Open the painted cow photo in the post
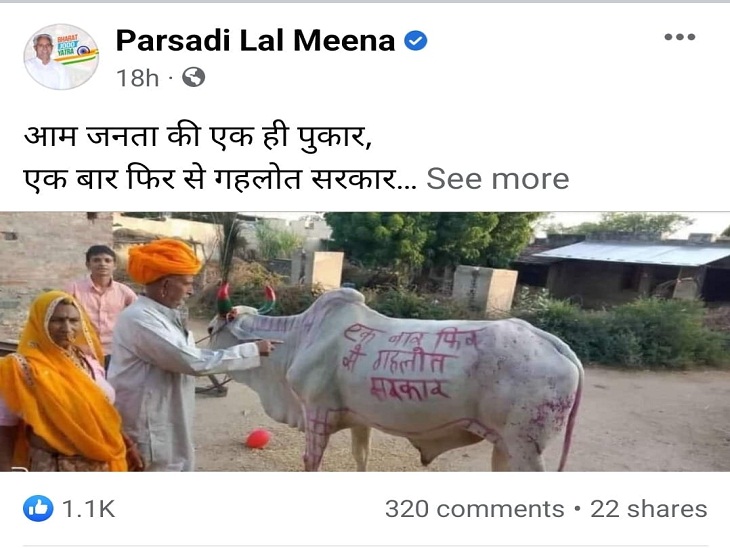The image size is (730, 548). 365,342
